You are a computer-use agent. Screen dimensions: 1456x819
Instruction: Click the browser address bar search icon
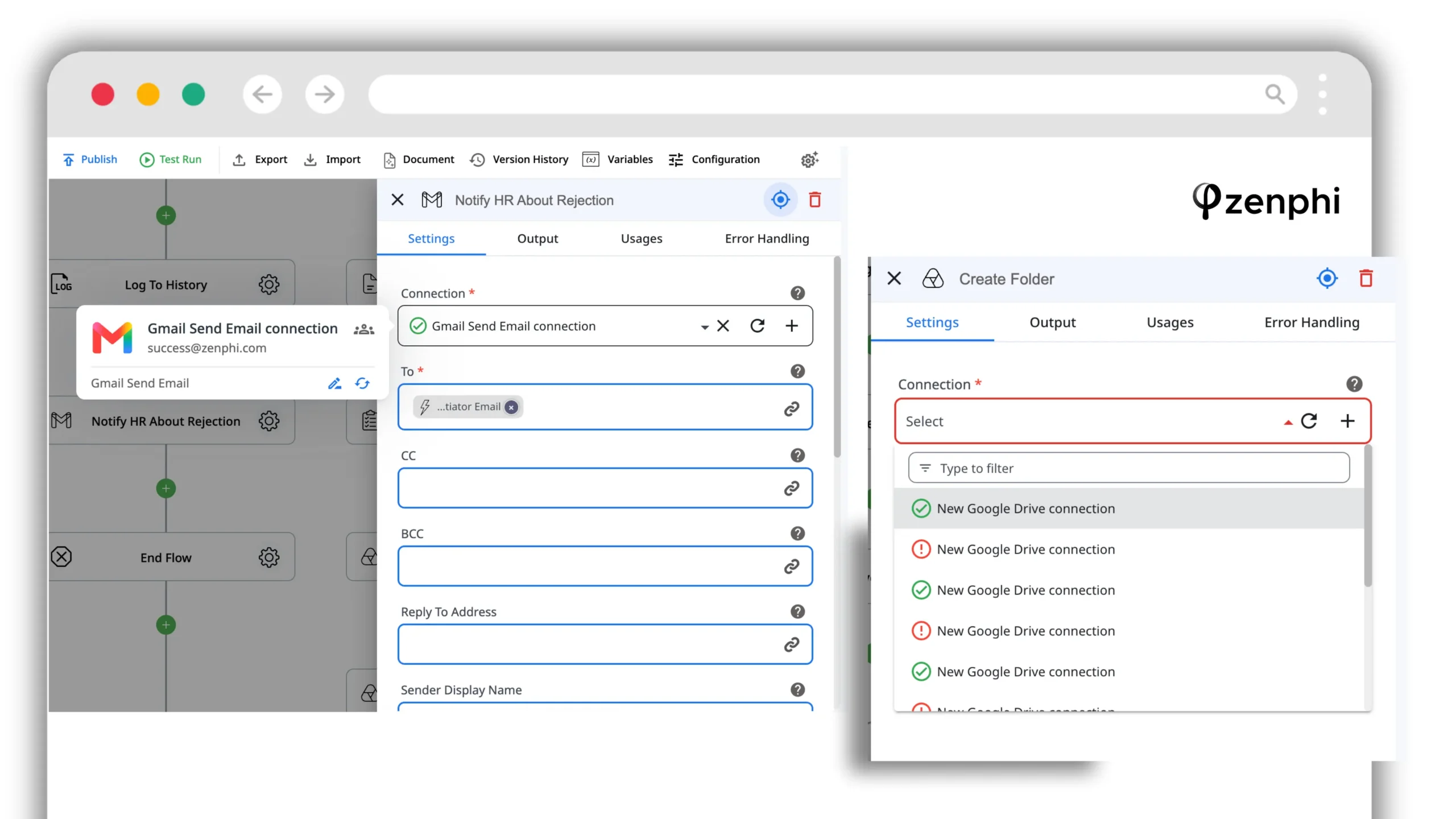pyautogui.click(x=1275, y=94)
